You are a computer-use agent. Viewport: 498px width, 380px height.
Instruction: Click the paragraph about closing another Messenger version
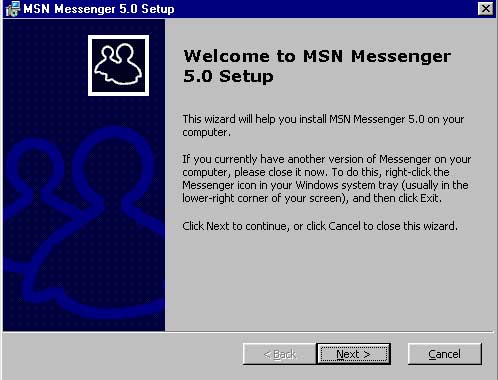[x=326, y=179]
